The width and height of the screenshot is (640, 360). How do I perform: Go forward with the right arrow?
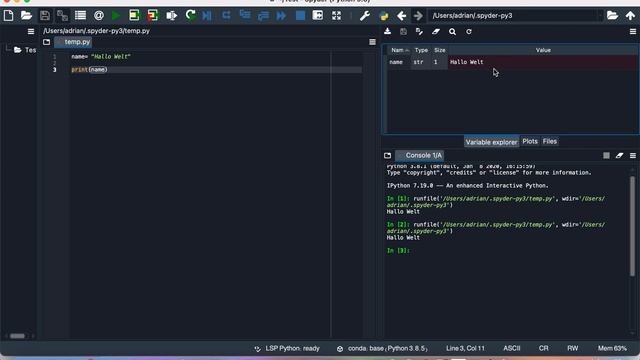click(418, 16)
